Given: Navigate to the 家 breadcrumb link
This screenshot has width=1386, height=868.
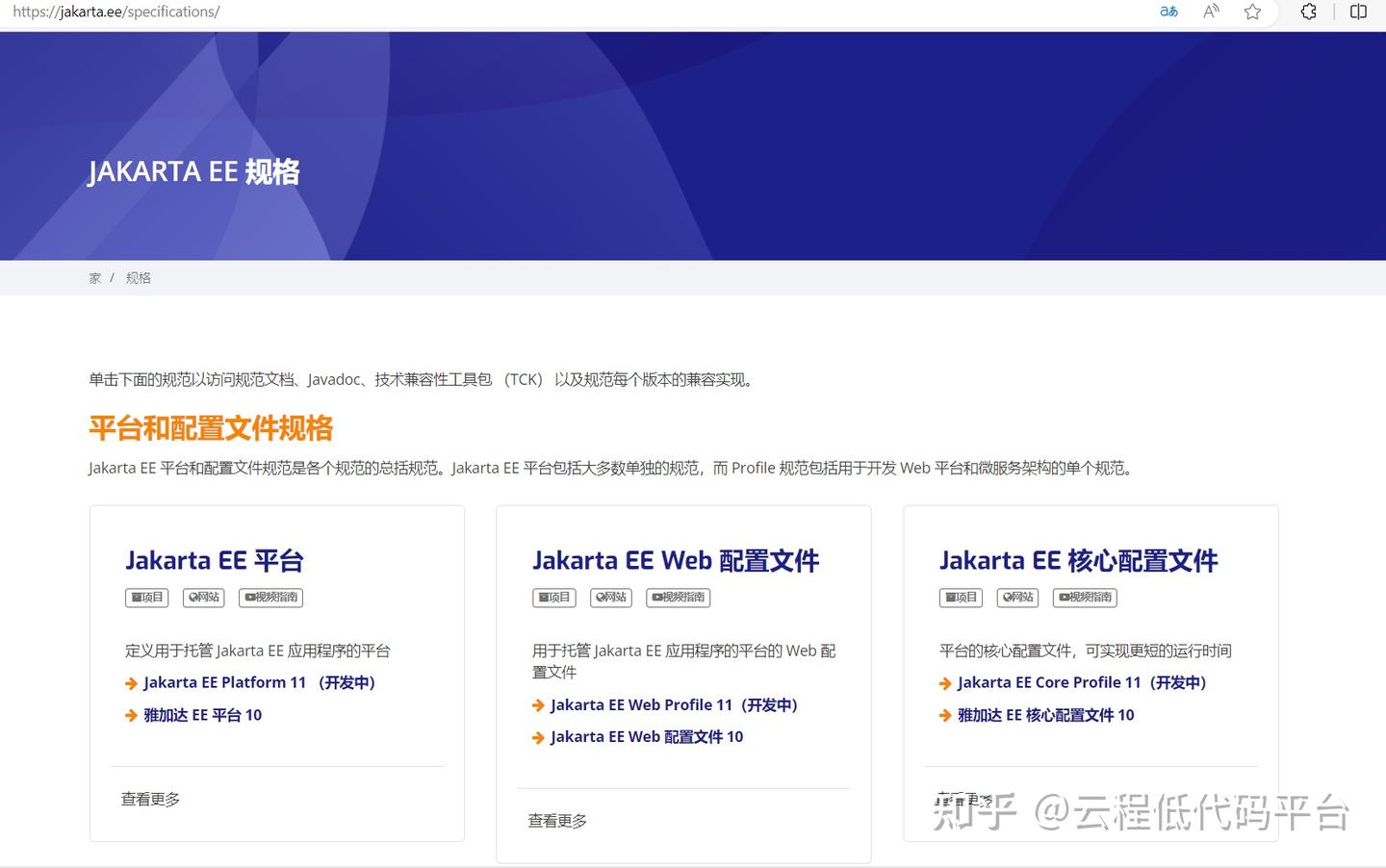Looking at the screenshot, I should (94, 277).
